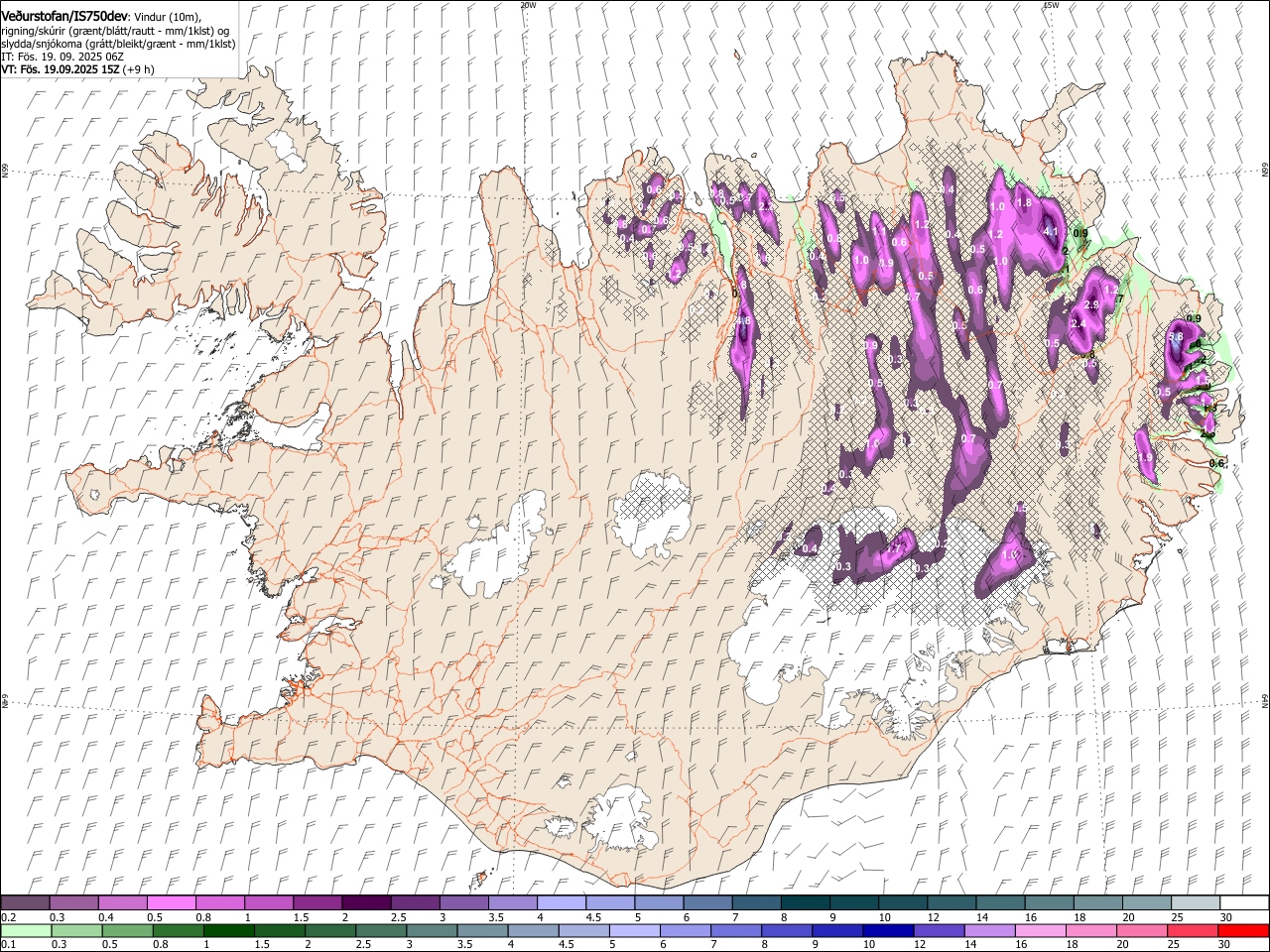The height and width of the screenshot is (952, 1270).
Task: Pick the bottom legend swatch labeled 14
Action: (988, 930)
